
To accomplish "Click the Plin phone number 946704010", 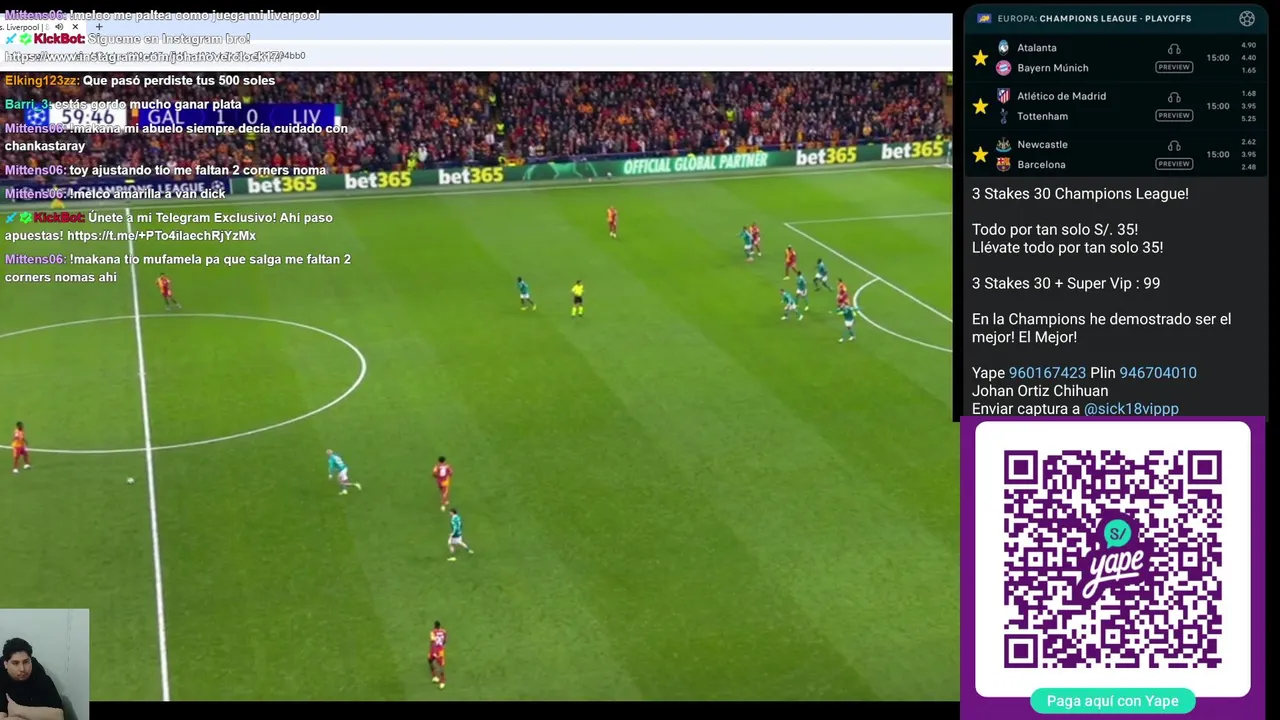I will pos(1158,373).
